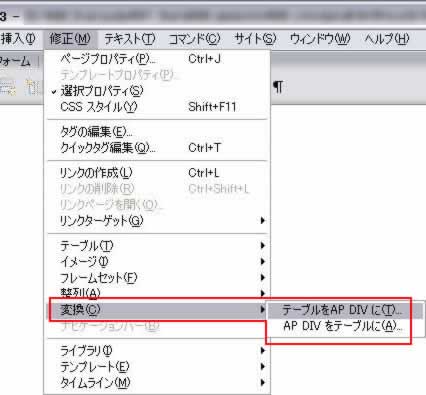Screen dimensions: 426x395
Task: Expand the 整列(A) submenu
Action: (x=157, y=293)
